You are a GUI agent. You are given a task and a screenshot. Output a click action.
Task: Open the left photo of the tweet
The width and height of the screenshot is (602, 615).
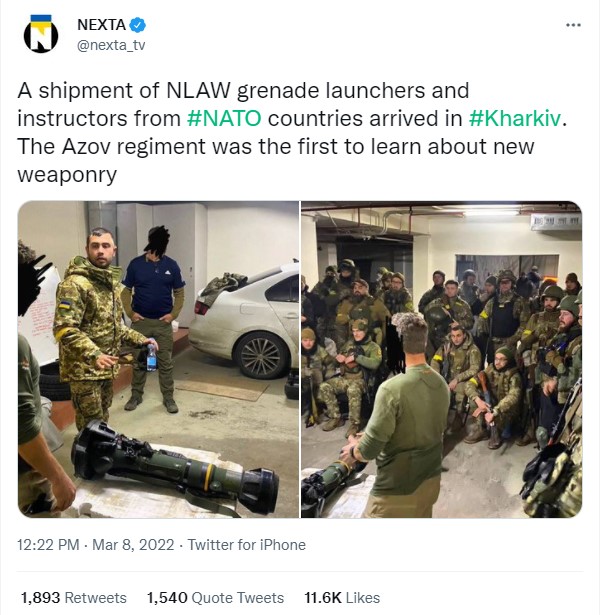[x=159, y=359]
